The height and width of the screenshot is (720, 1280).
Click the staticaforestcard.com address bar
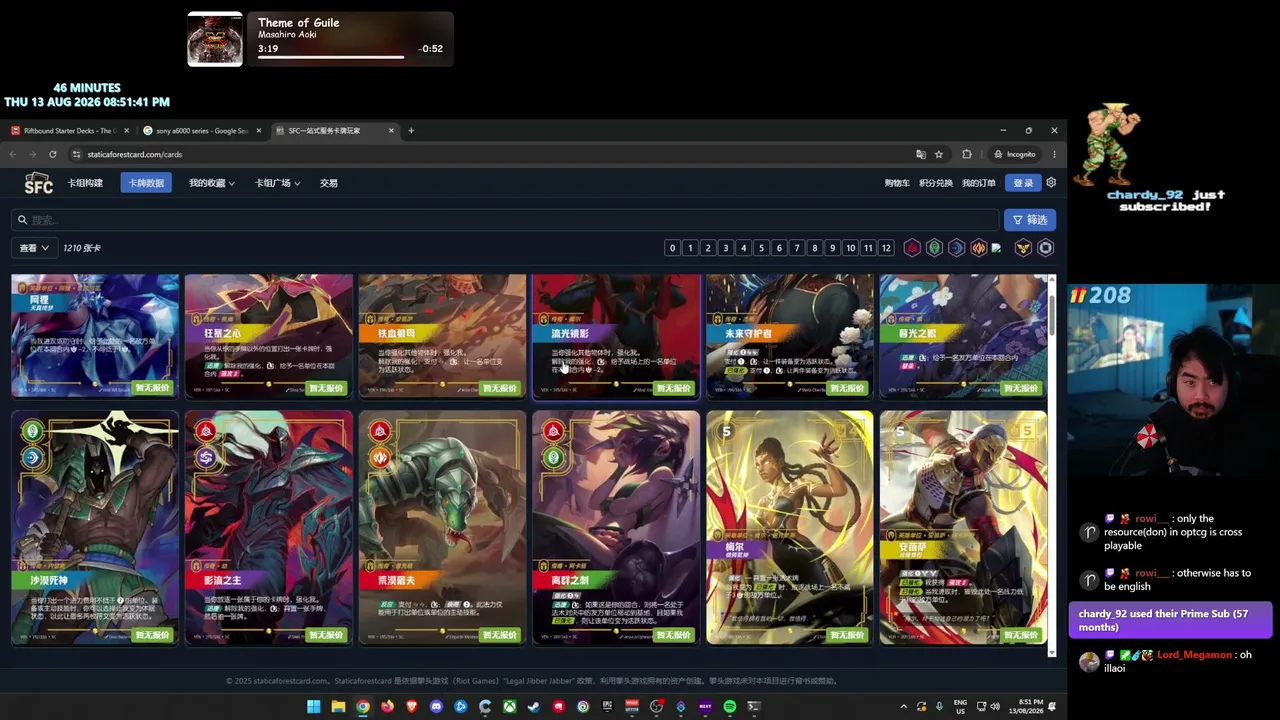coord(490,154)
